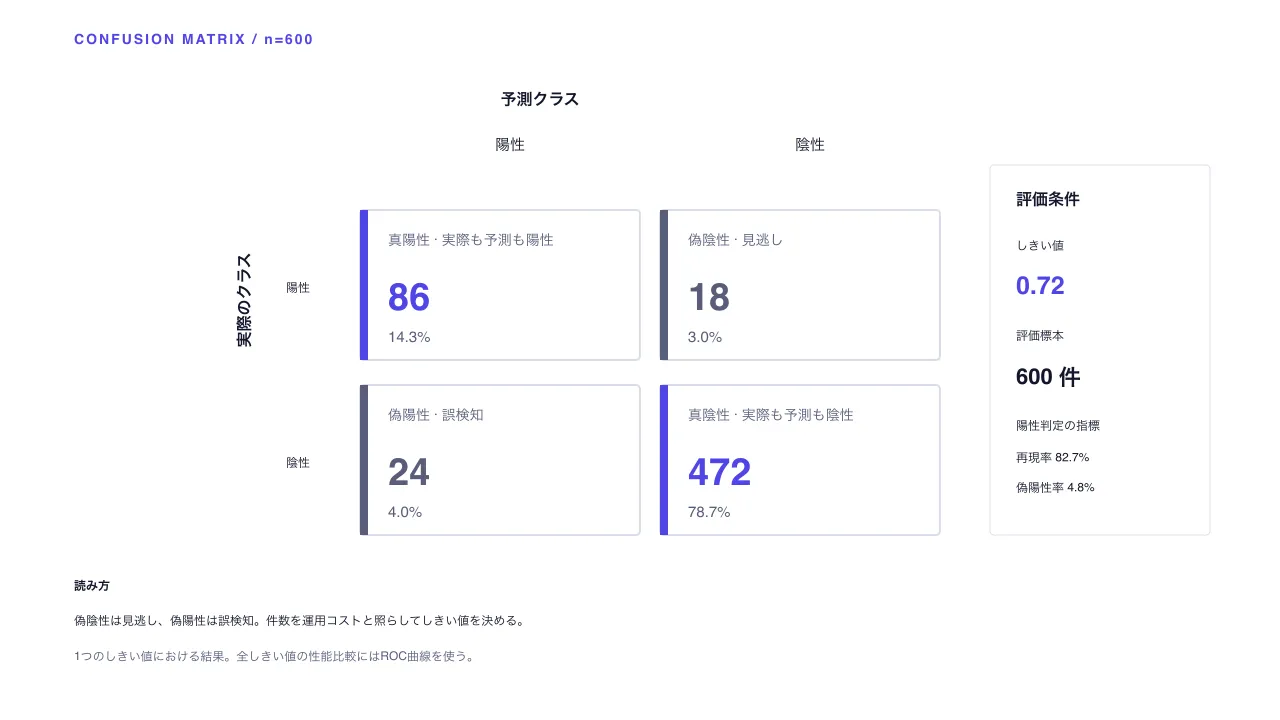Image resolution: width=1280 pixels, height=720 pixels.
Task: Click the 3.0% percentage
Action: point(705,337)
